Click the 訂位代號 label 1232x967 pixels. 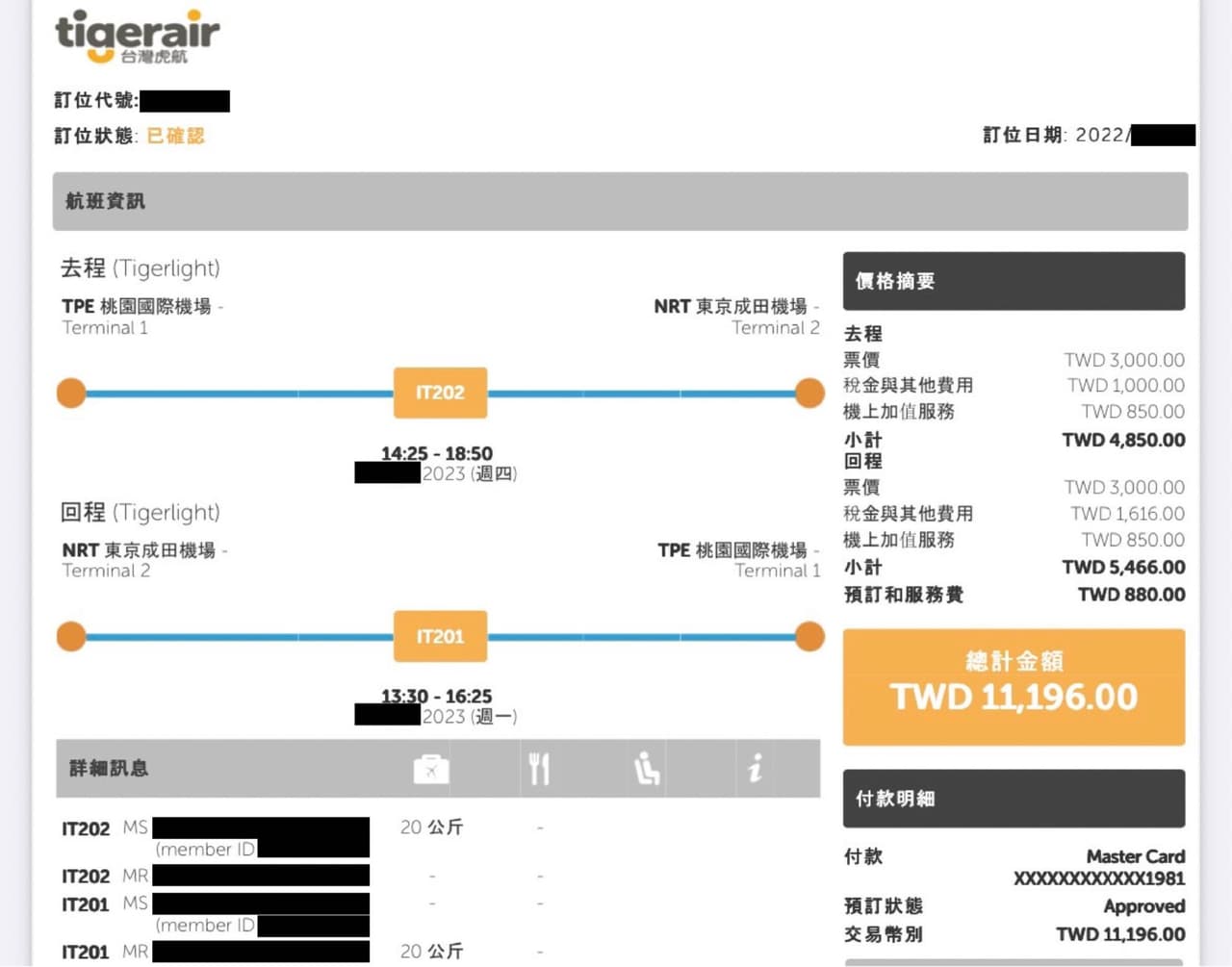[96, 100]
